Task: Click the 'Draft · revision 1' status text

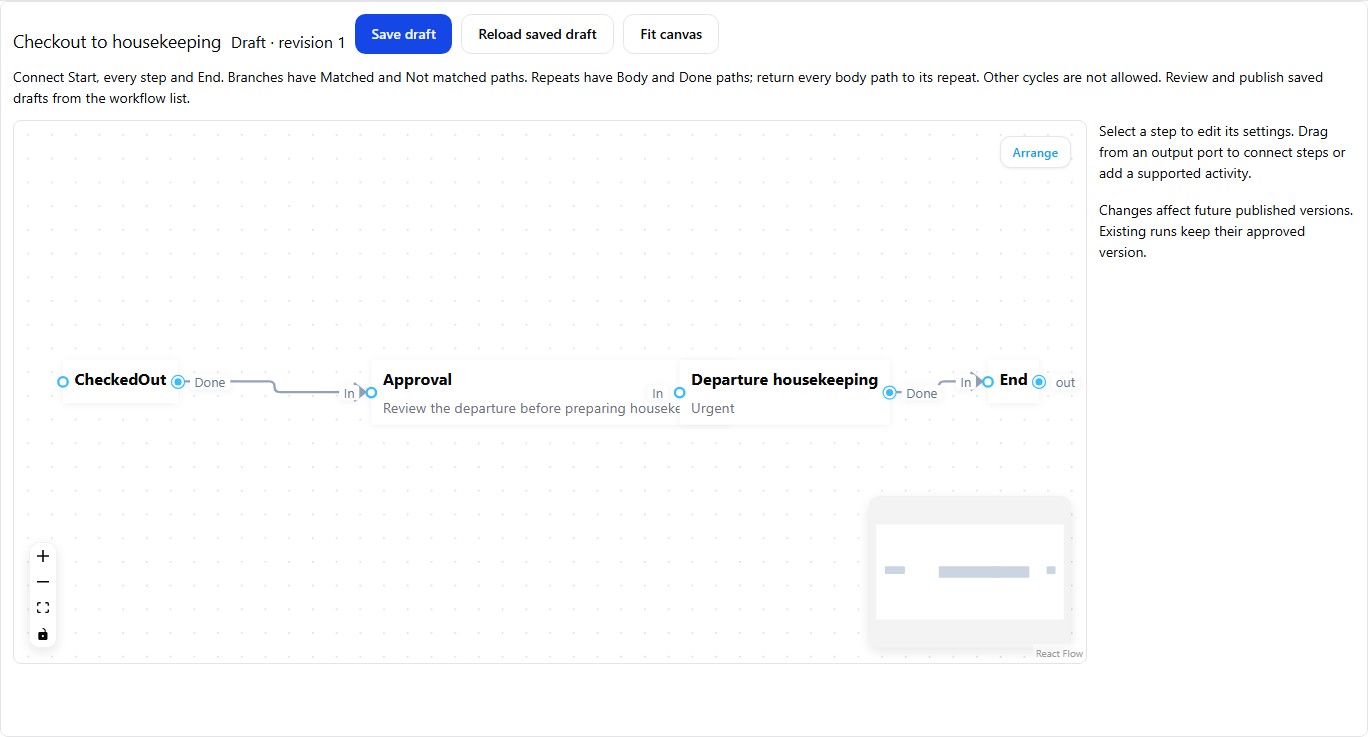Action: tap(288, 43)
